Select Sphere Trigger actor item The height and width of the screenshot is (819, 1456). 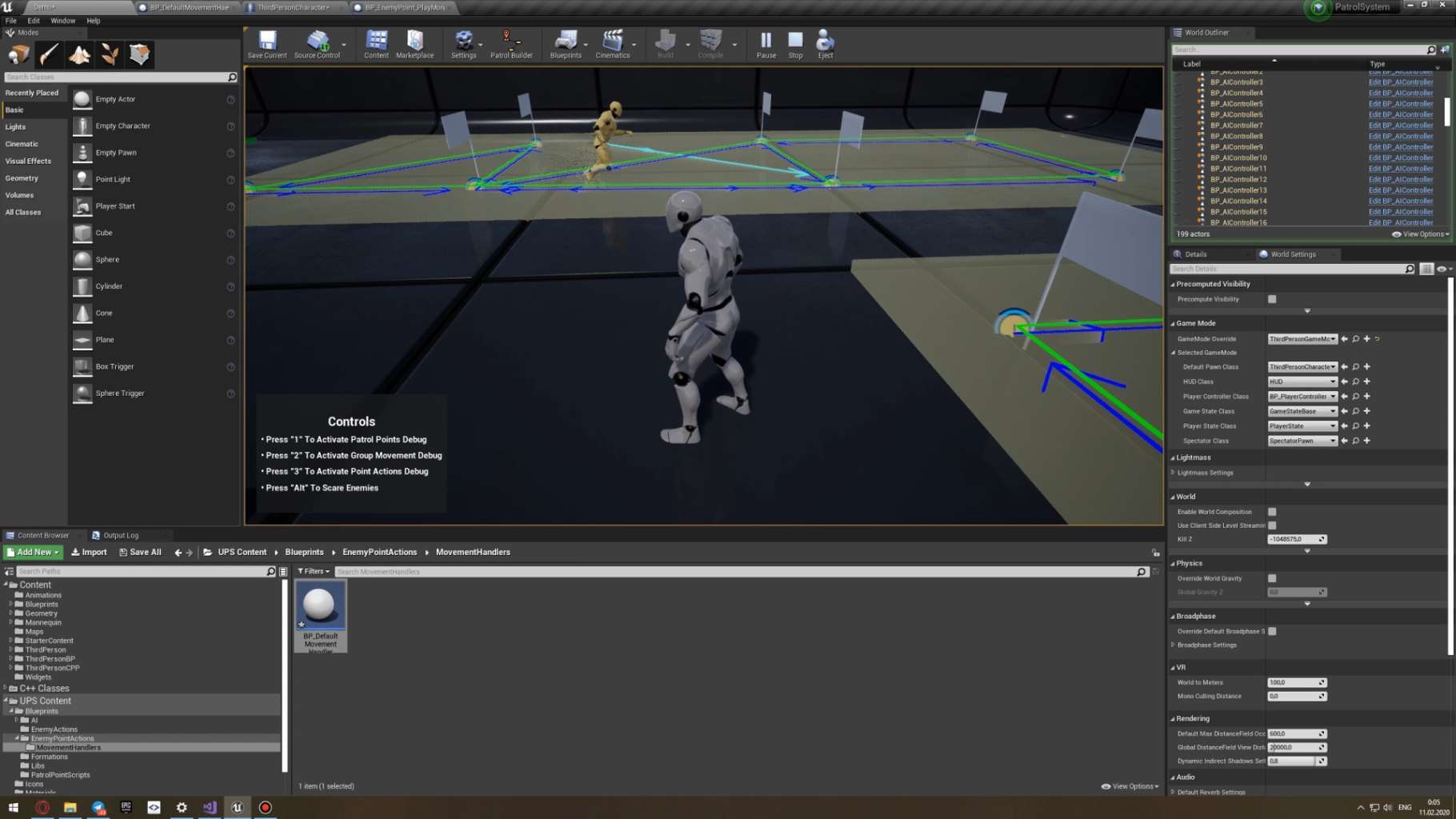pos(154,394)
